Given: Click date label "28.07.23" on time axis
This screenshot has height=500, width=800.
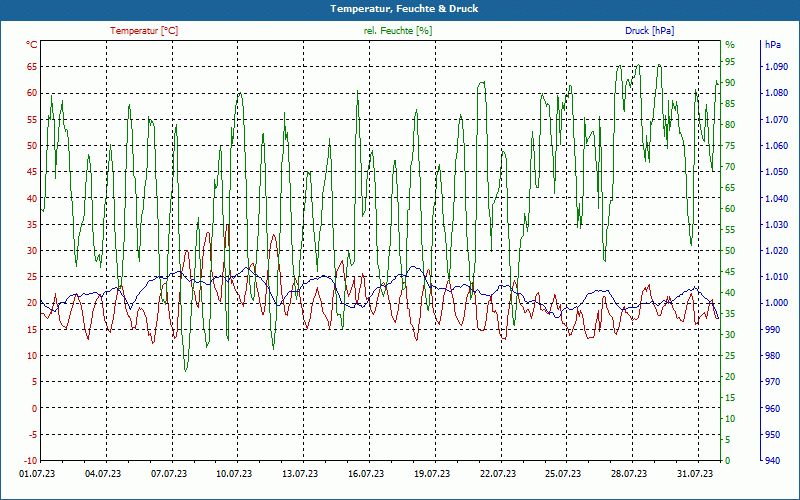Looking at the screenshot, I should coord(629,474).
